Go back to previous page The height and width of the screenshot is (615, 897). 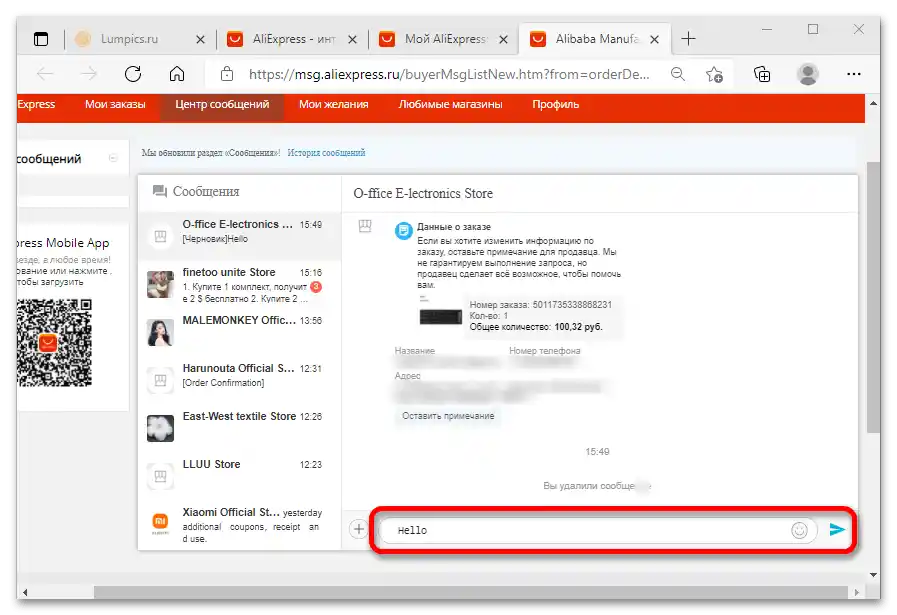(x=45, y=74)
